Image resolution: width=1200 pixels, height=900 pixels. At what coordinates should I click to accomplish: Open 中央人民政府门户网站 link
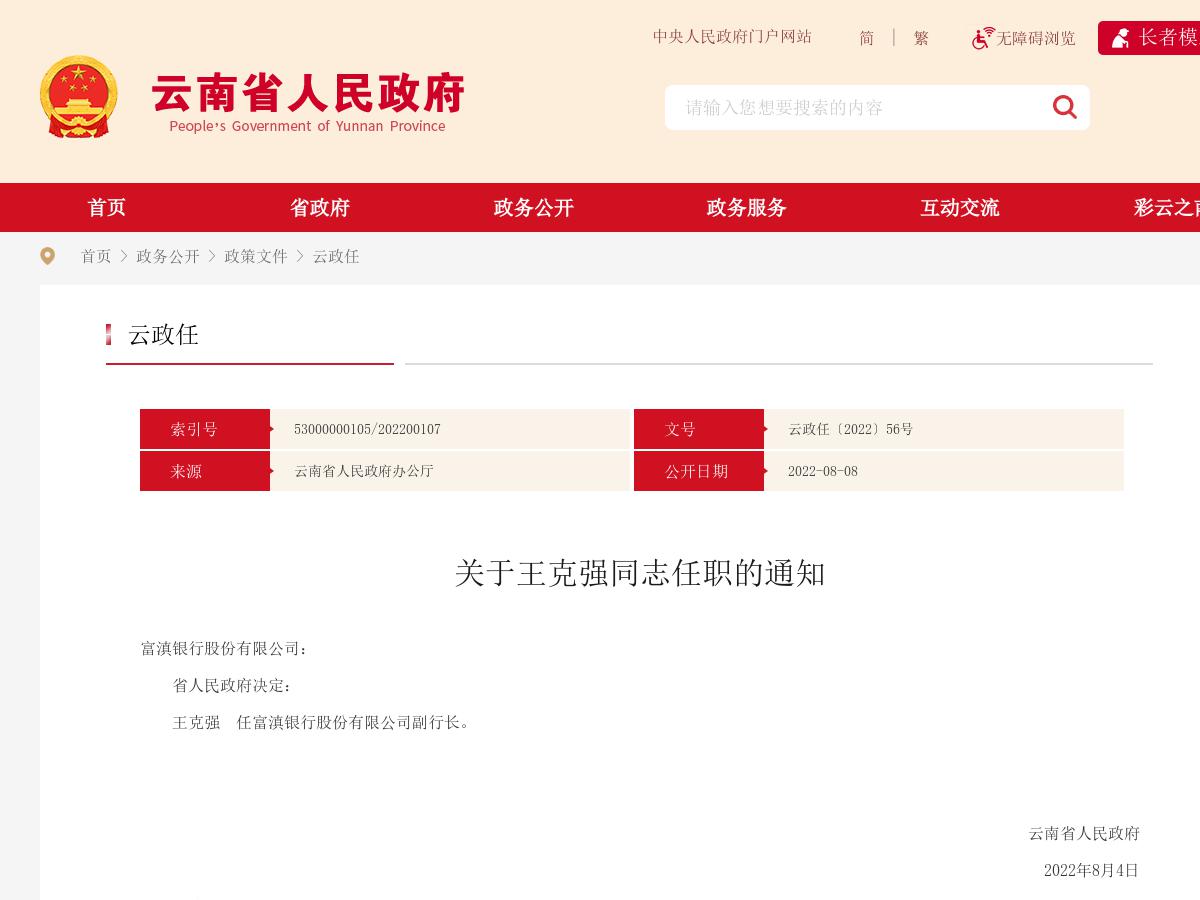click(x=732, y=37)
